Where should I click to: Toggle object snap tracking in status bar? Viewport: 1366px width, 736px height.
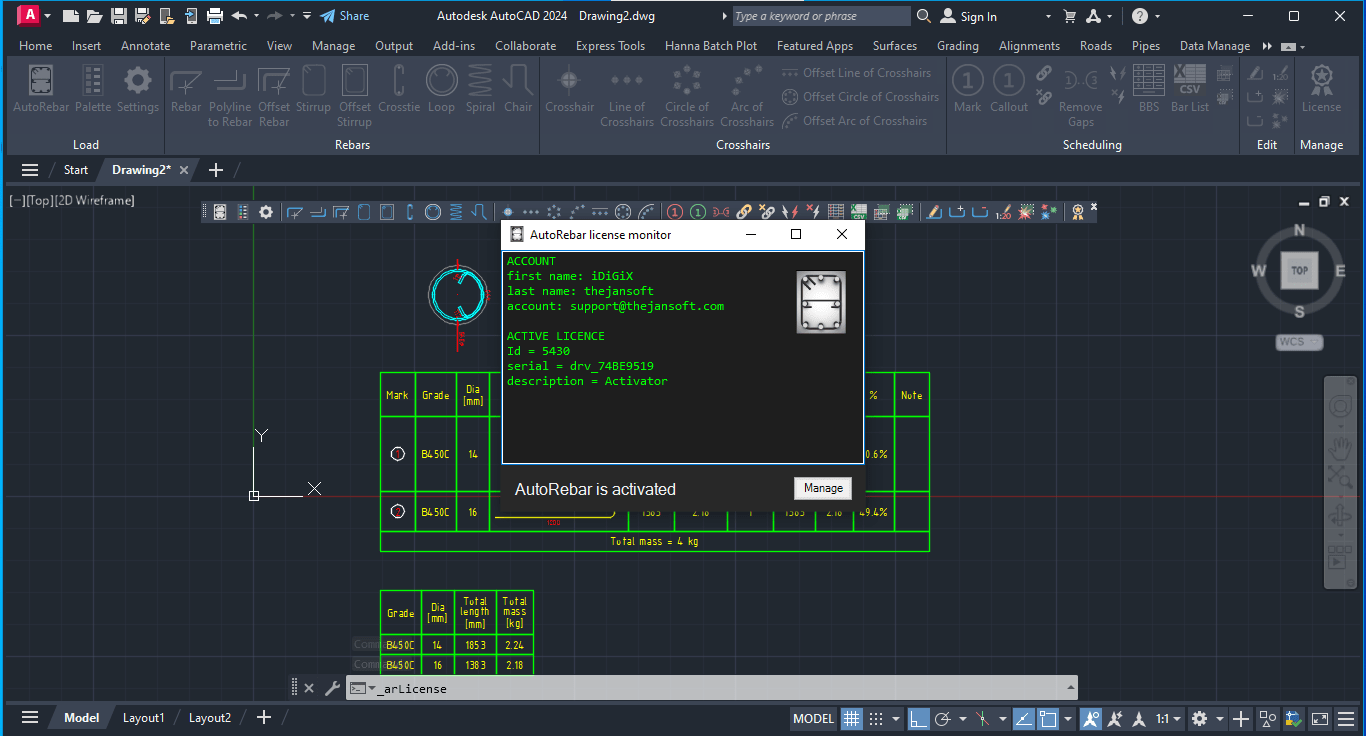(x=1023, y=718)
